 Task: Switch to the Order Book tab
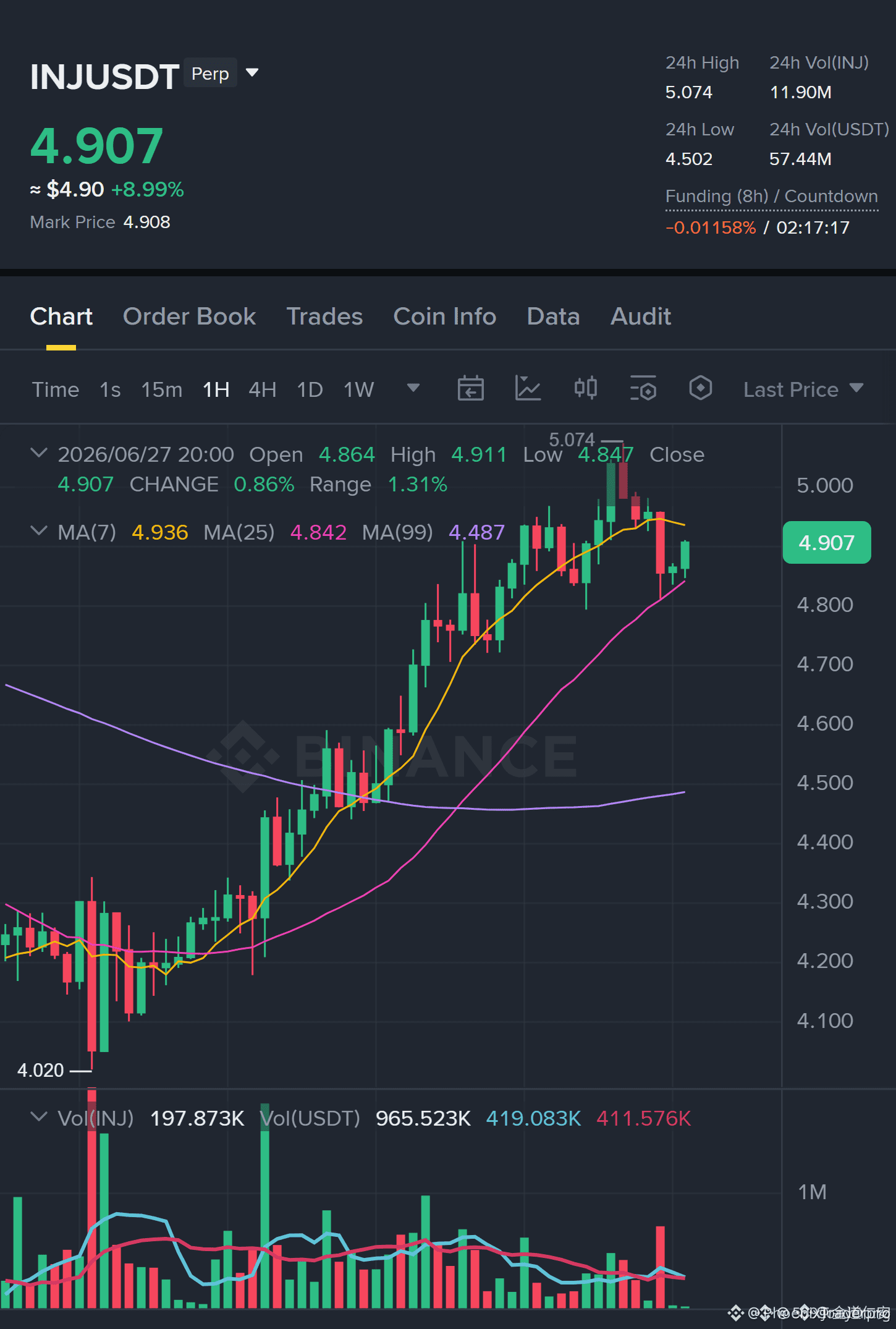189,316
